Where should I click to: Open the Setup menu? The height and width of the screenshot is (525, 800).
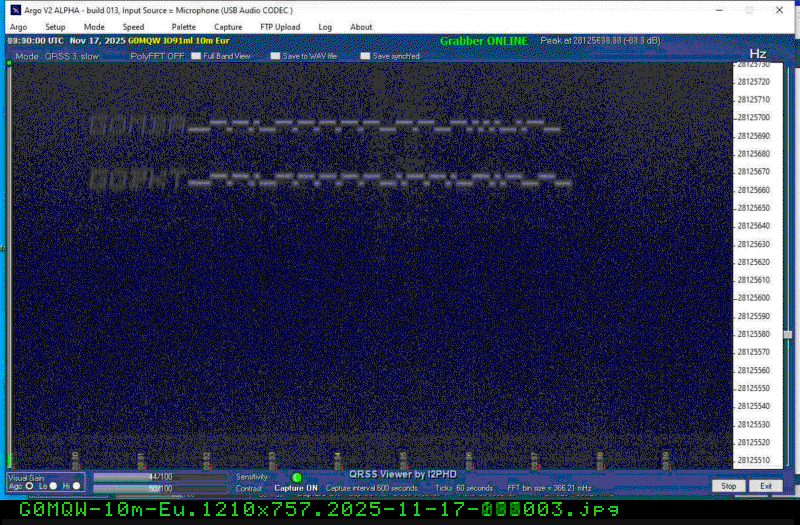(x=55, y=27)
